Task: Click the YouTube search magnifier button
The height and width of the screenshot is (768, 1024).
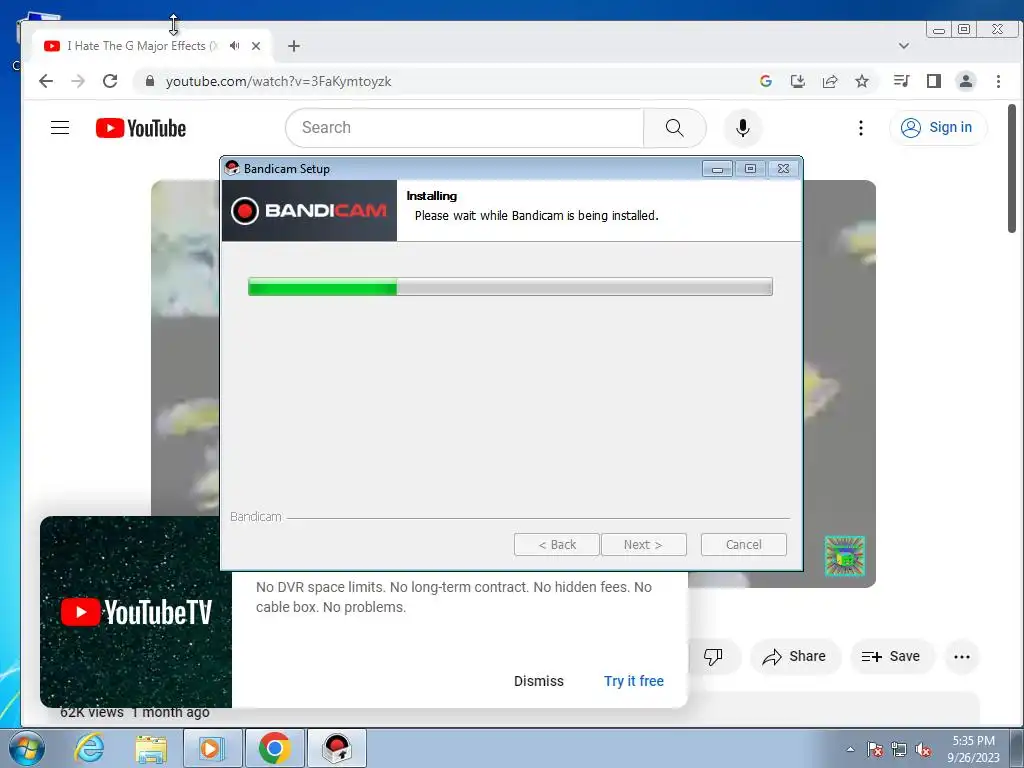Action: click(675, 127)
